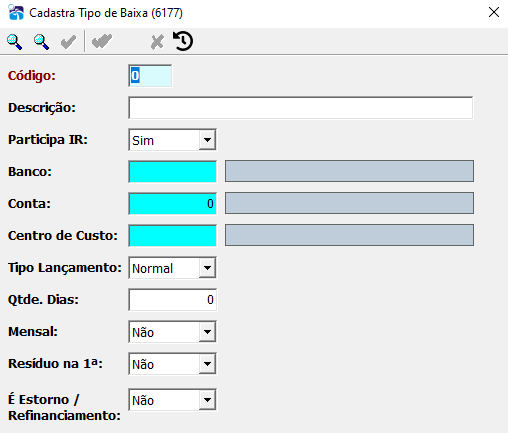Expand the Tipo Lançamento dropdown
Viewport: 508px width, 433px height.
(207, 268)
